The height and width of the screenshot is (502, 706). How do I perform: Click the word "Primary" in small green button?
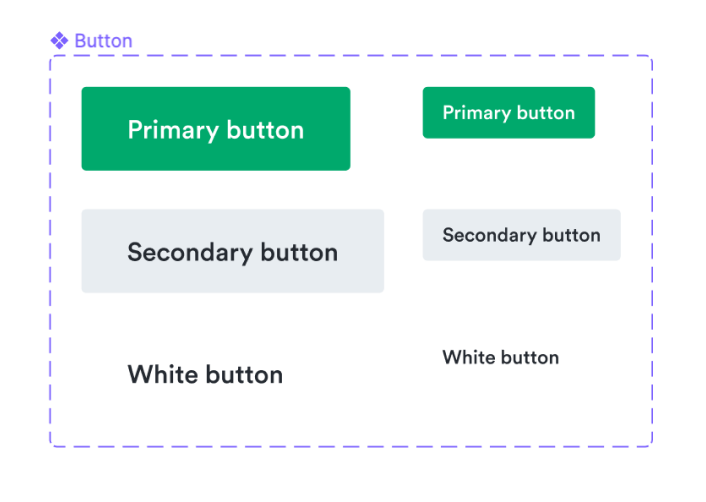pyautogui.click(x=476, y=113)
